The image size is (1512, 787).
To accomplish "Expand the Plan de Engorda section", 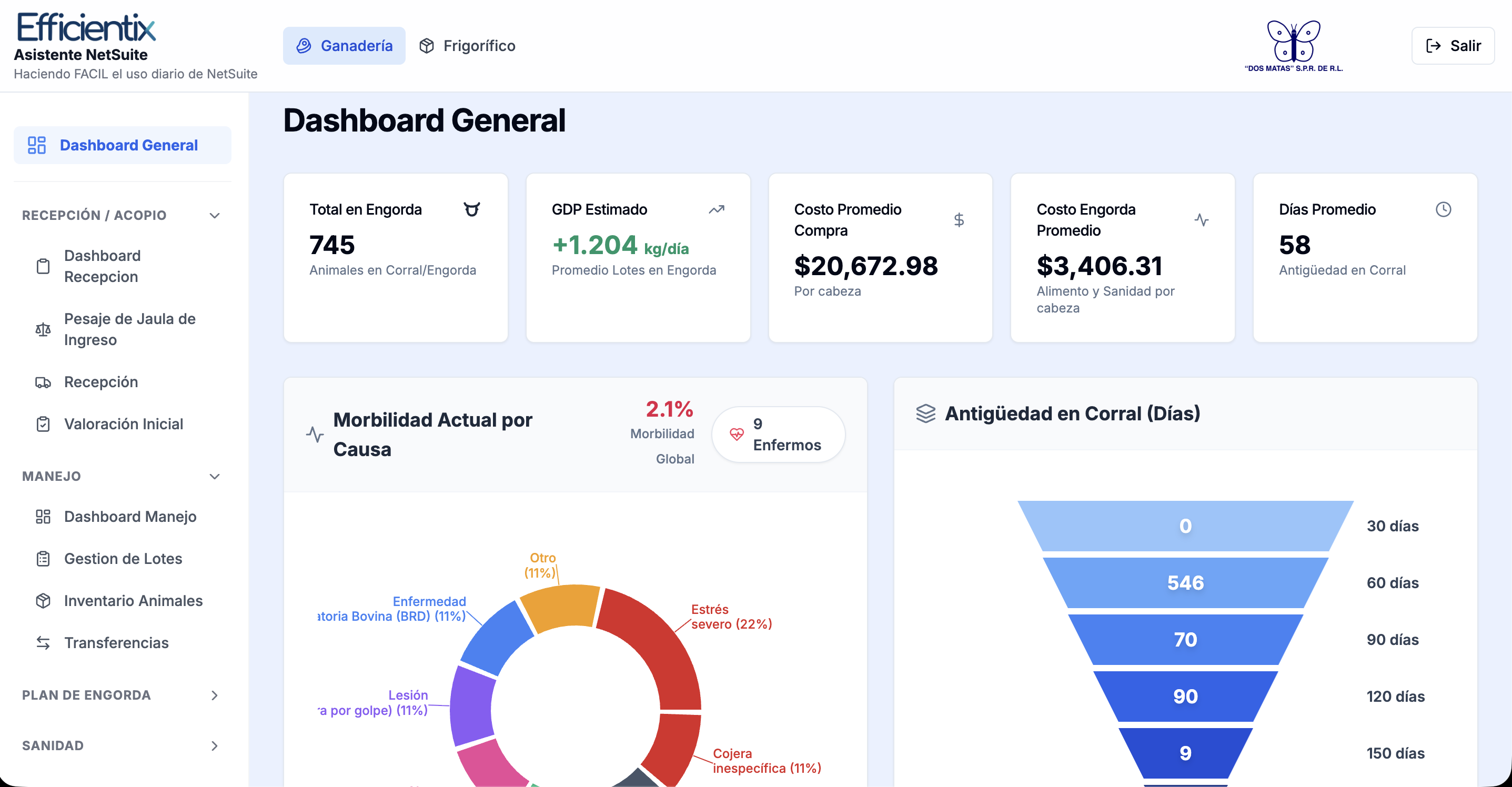I will (x=122, y=695).
